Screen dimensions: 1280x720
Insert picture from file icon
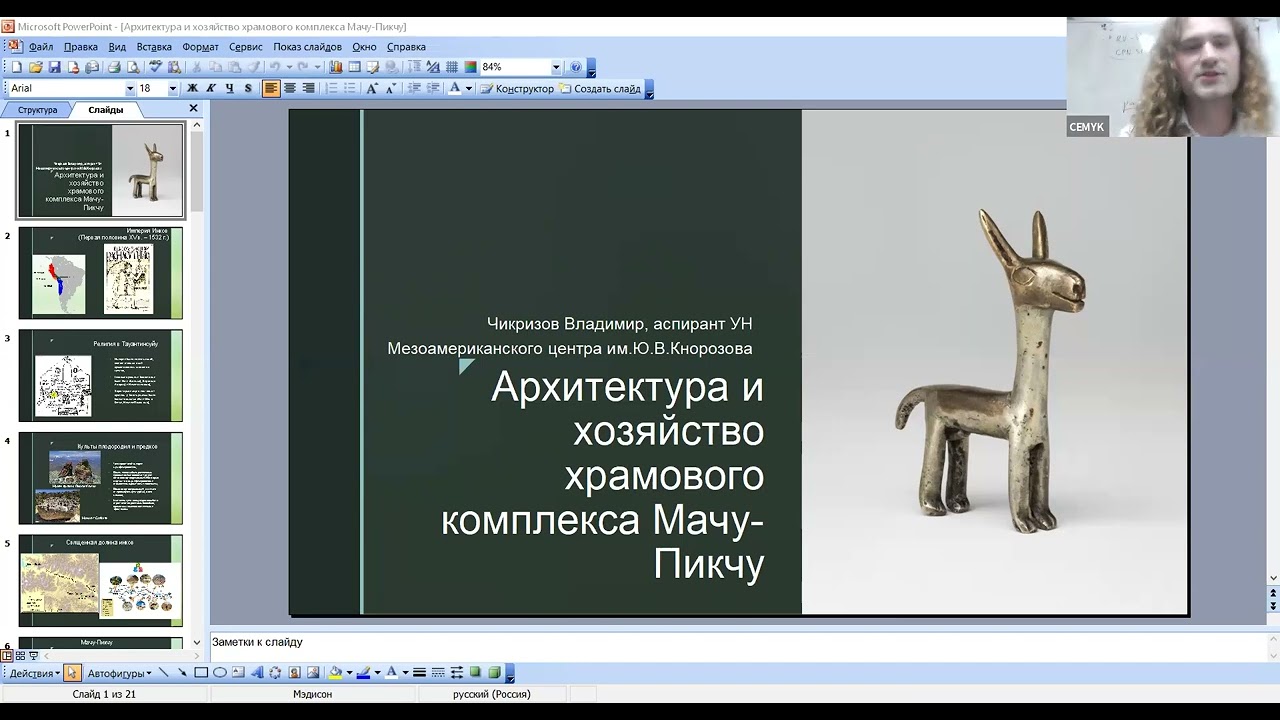313,673
